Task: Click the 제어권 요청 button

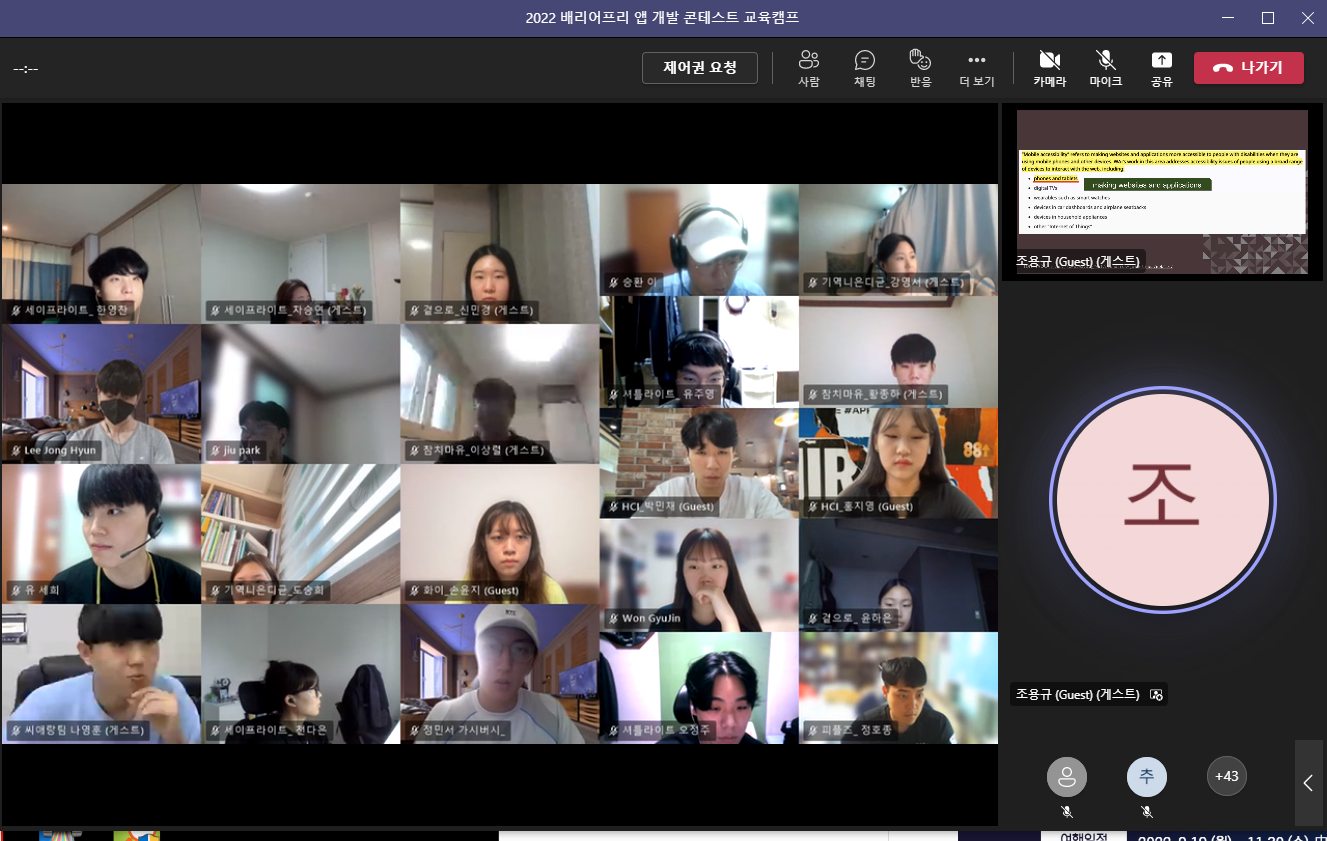Action: 700,68
